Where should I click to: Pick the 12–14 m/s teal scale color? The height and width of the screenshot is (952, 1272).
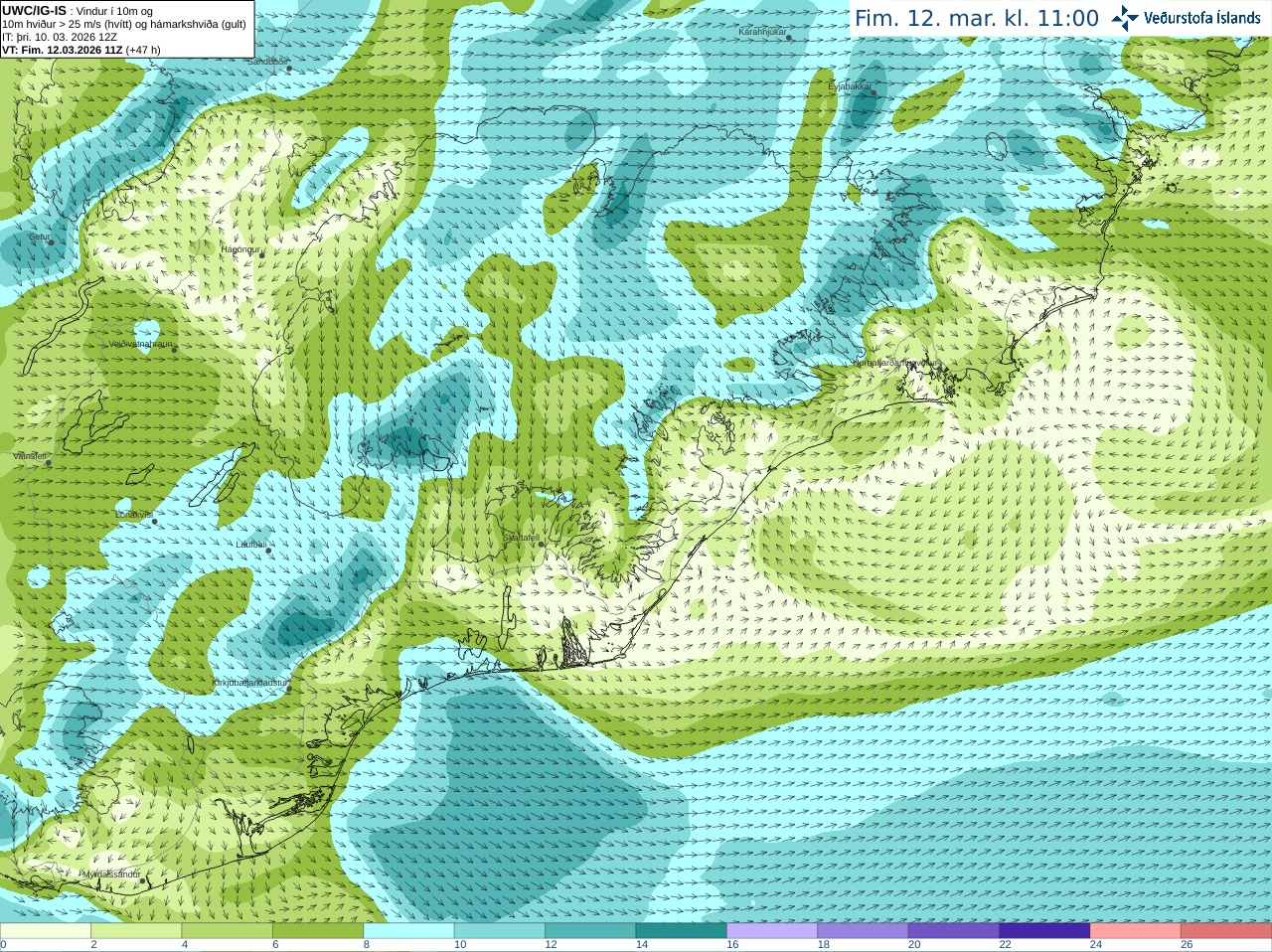590,931
